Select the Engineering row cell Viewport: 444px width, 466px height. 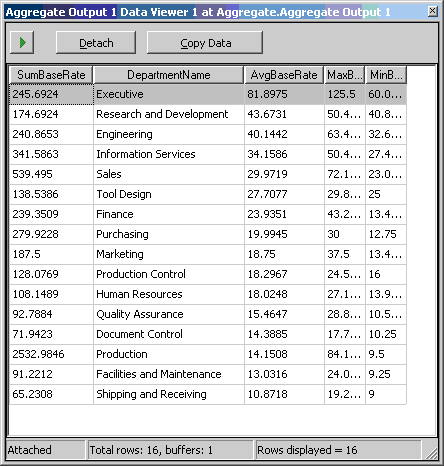(x=169, y=134)
